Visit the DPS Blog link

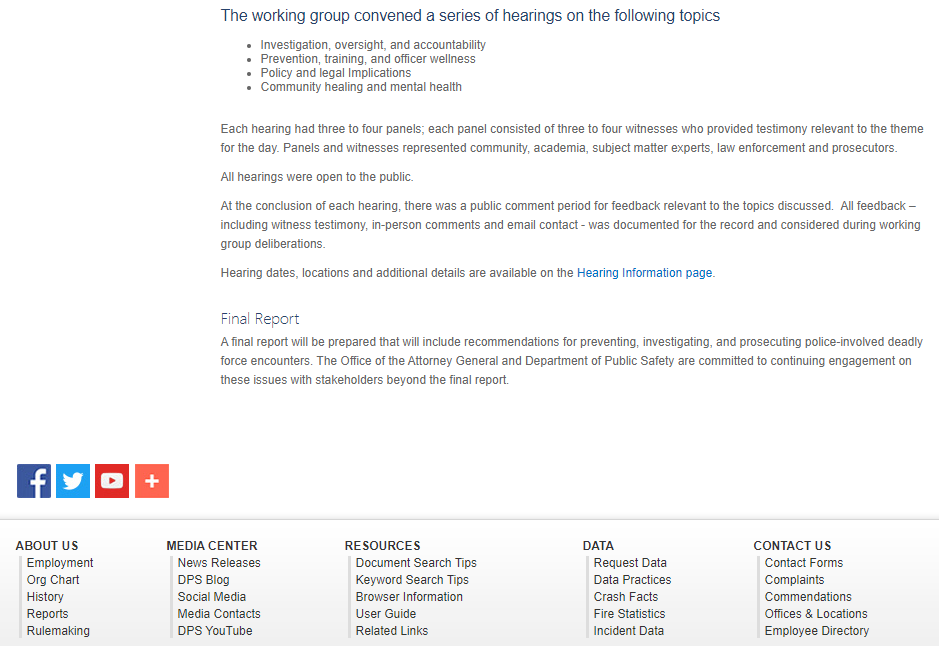coord(204,580)
